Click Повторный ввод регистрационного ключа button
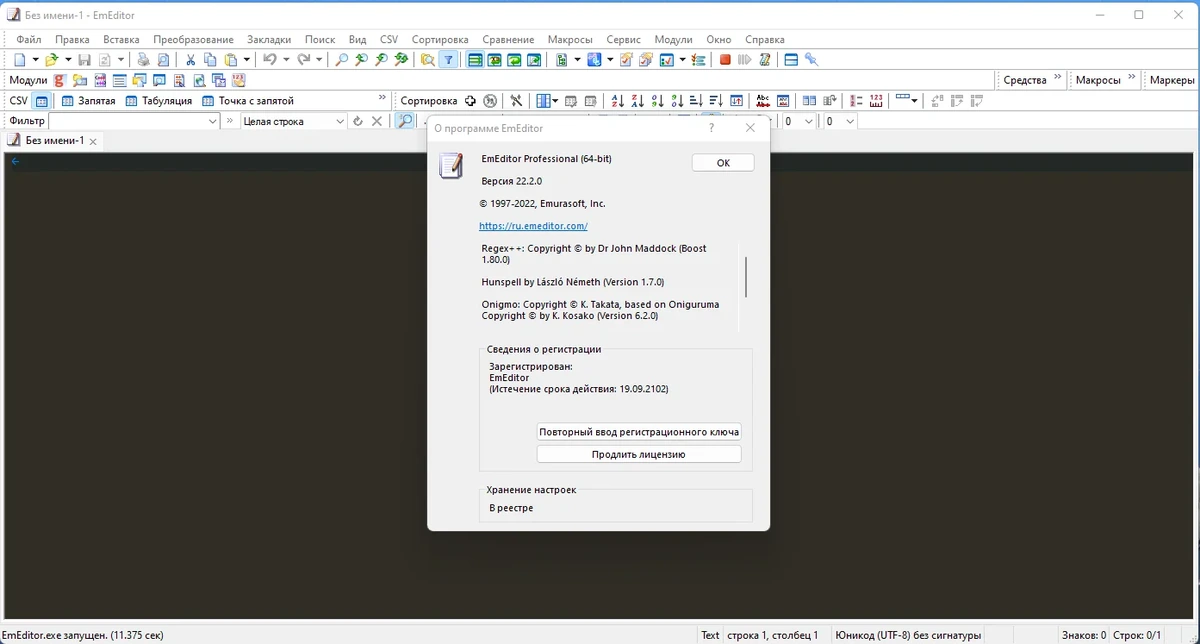 tap(639, 432)
